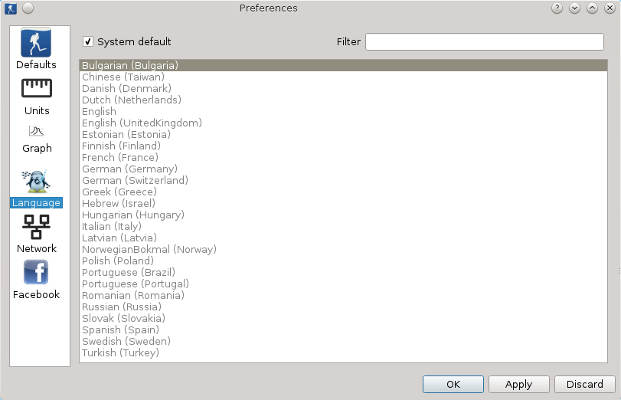Select Danish (Denmark) language
The height and width of the screenshot is (400, 621).
(x=343, y=88)
